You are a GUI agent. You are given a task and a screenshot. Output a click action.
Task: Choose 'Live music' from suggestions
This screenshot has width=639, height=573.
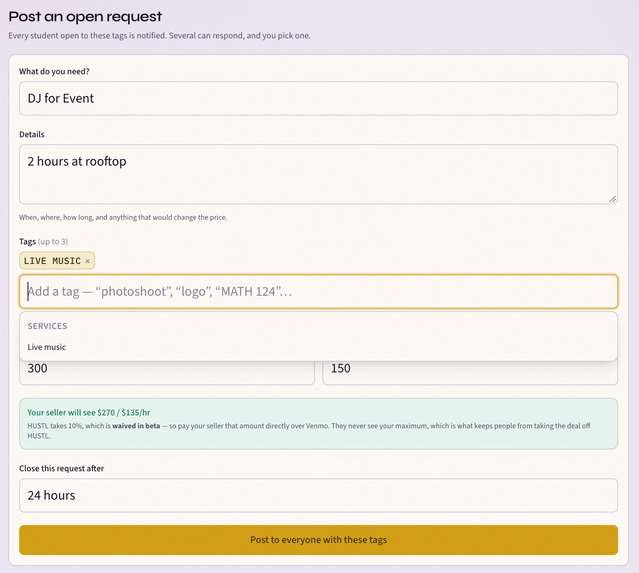[318, 347]
